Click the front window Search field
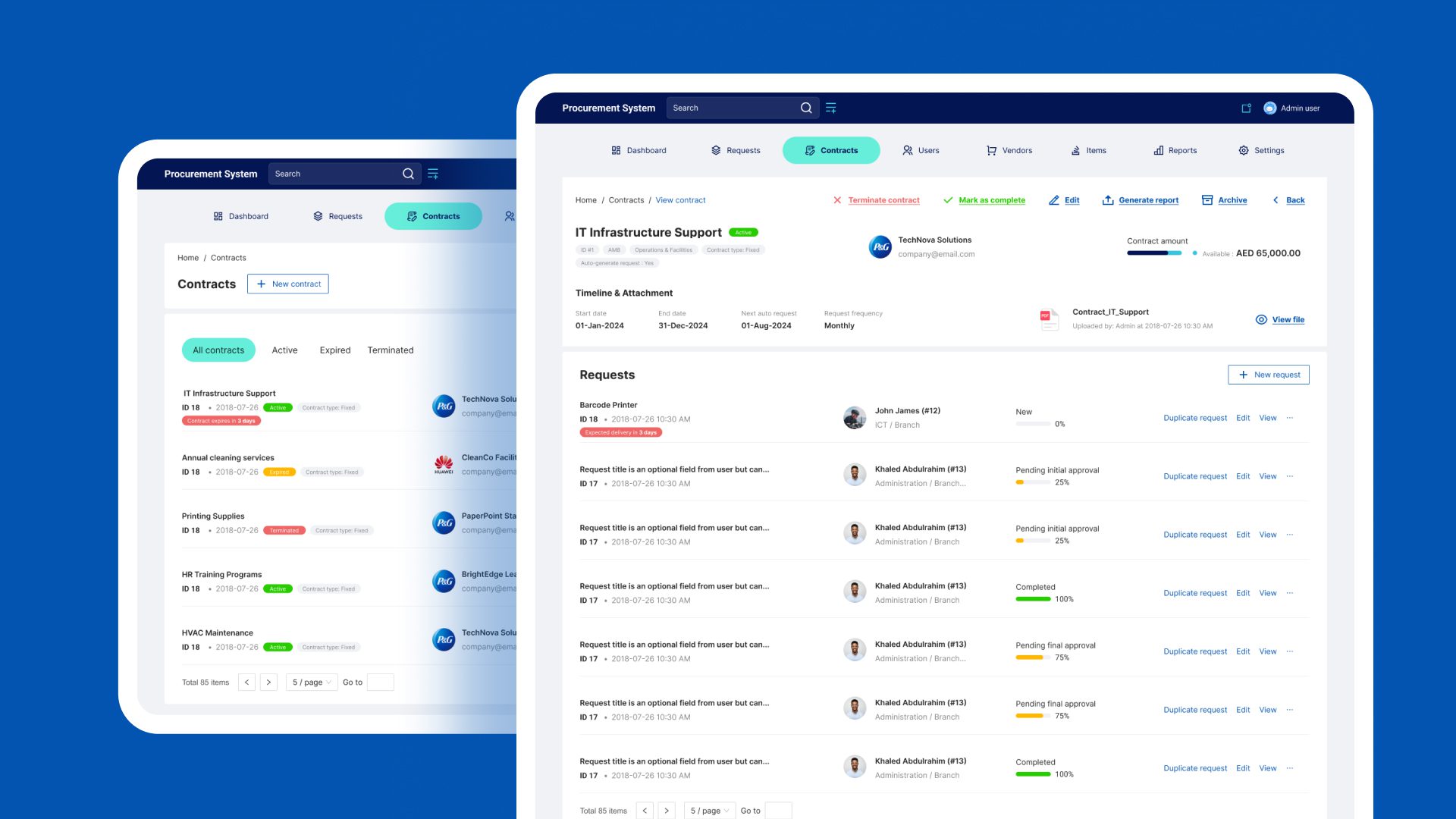 742,108
